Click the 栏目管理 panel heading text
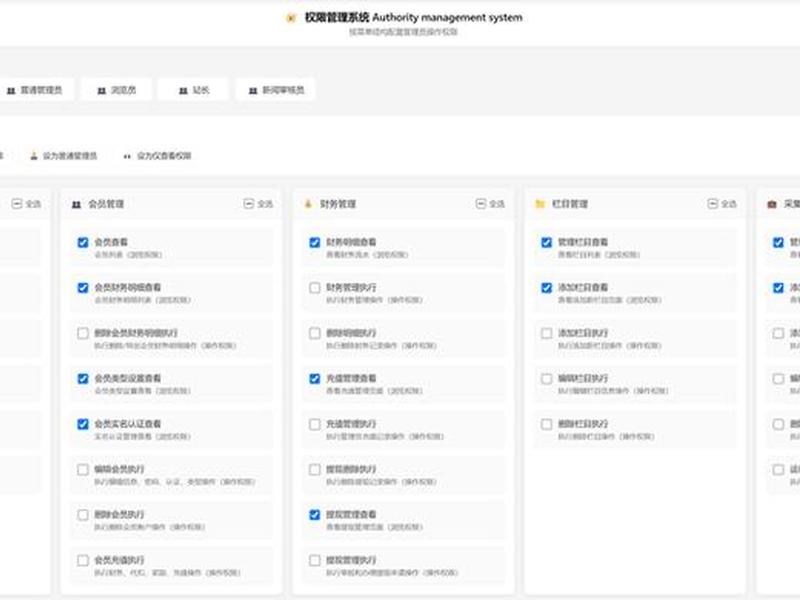The width and height of the screenshot is (800, 600). [x=570, y=204]
